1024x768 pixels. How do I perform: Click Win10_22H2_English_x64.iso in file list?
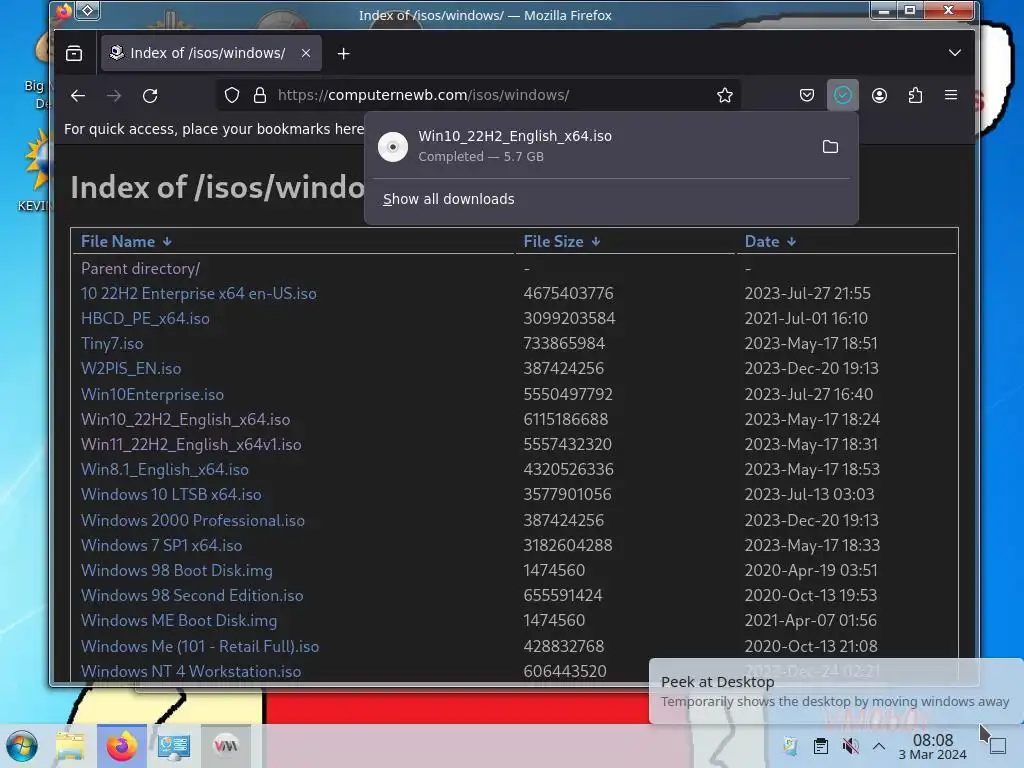185,419
